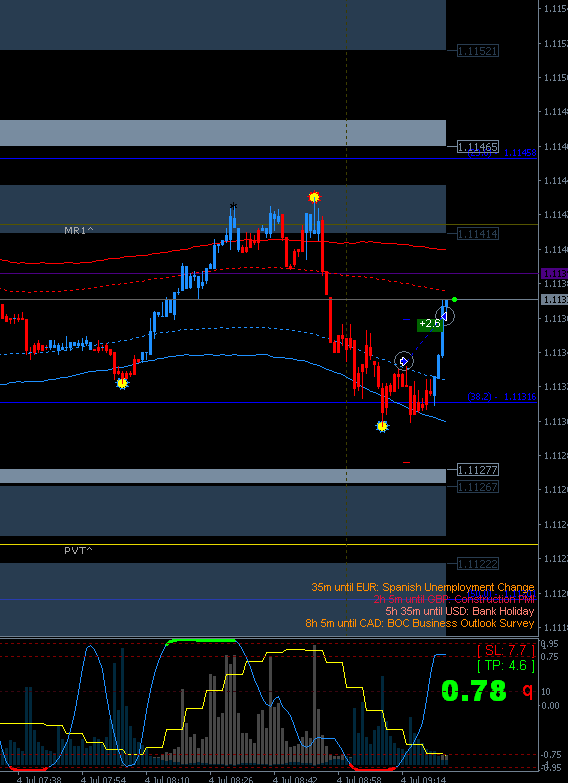Image resolution: width=568 pixels, height=783 pixels.
Task: Click the red letter q next to 0.78
Action: click(x=528, y=690)
